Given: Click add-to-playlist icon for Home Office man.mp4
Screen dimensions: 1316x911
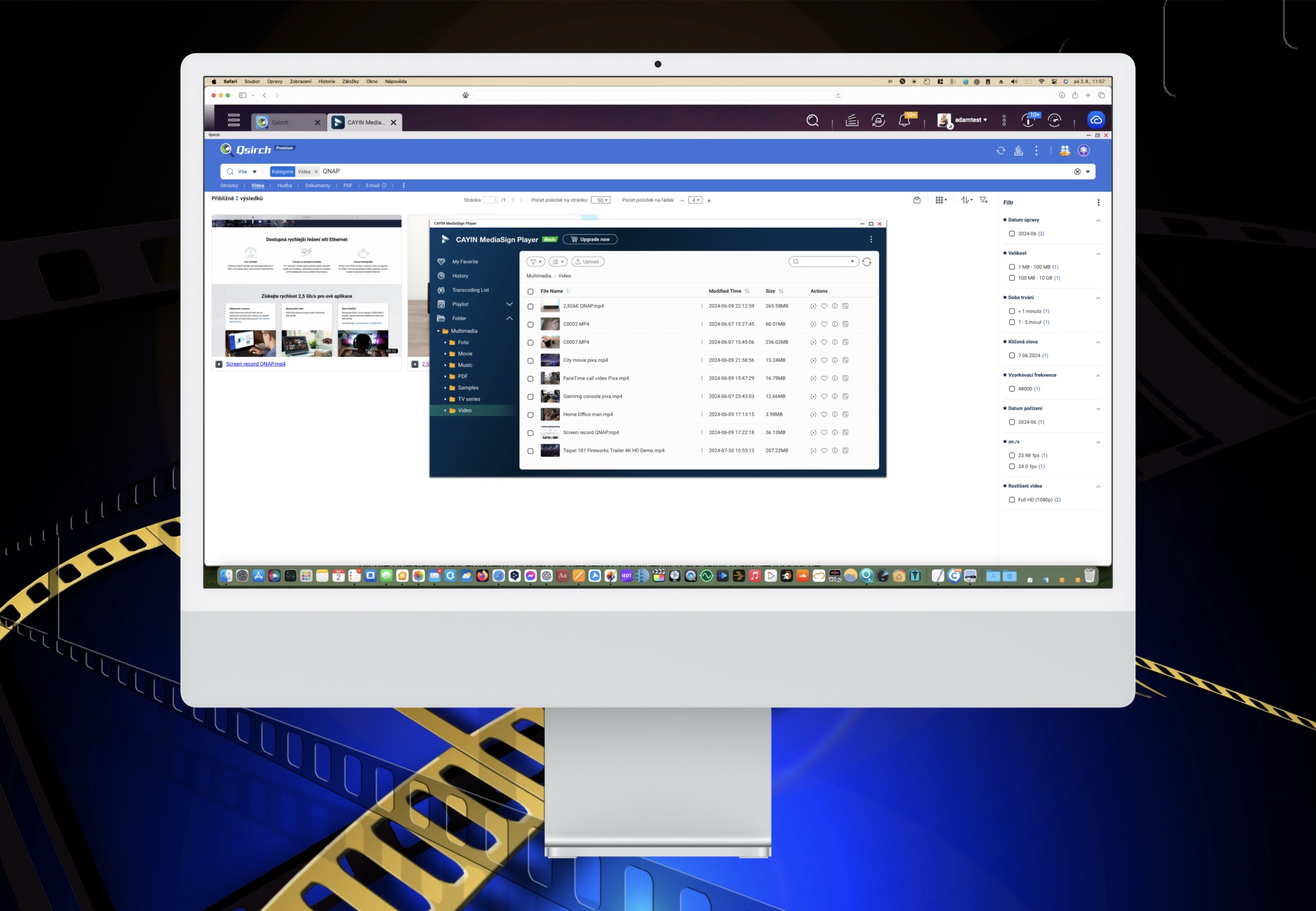Looking at the screenshot, I should pyautogui.click(x=845, y=414).
